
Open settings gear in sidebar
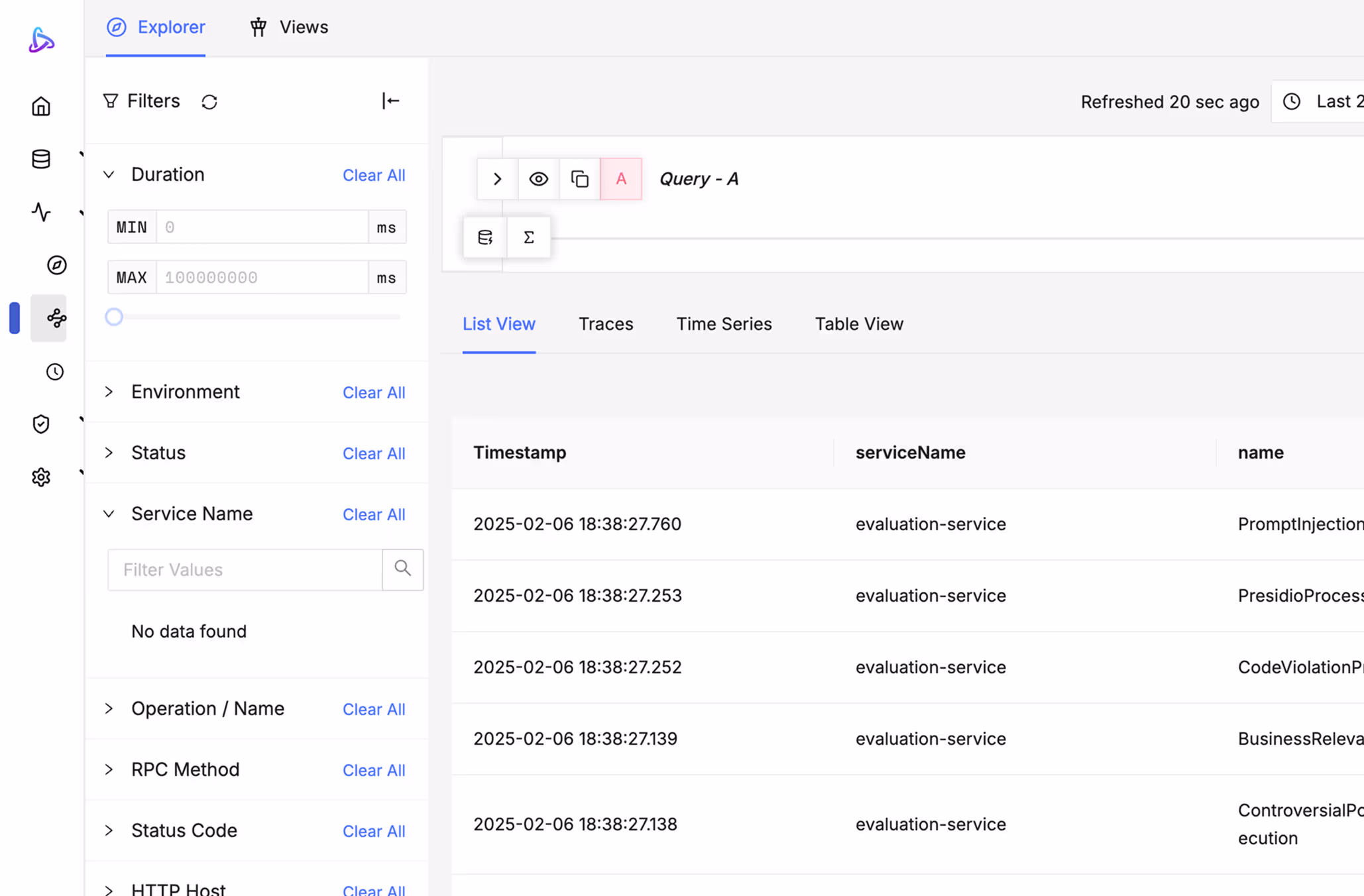coord(41,477)
